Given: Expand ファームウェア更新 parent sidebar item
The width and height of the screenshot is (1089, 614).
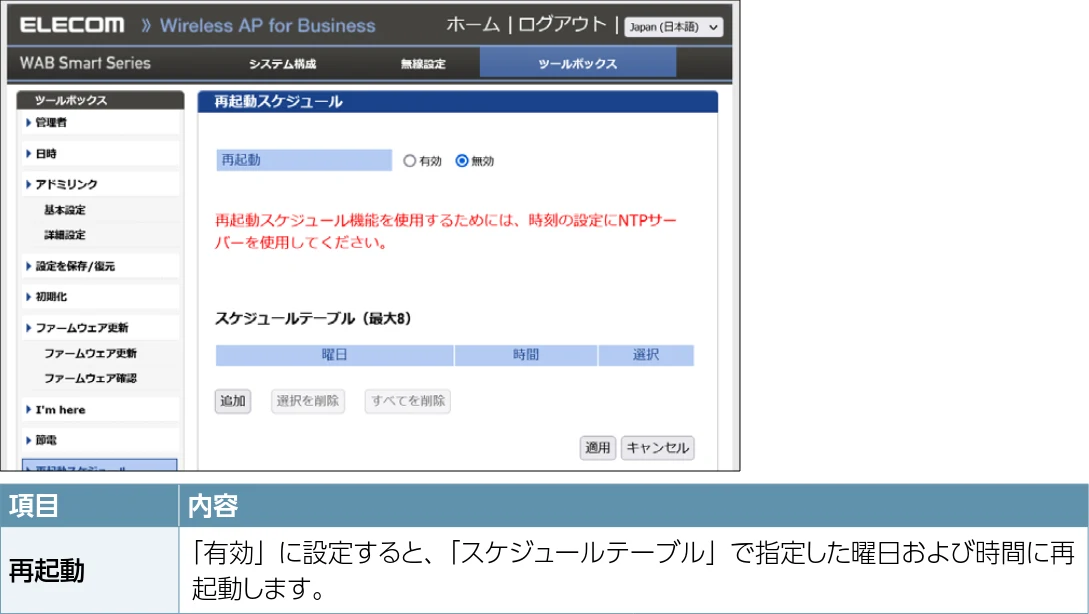Looking at the screenshot, I should click(101, 328).
